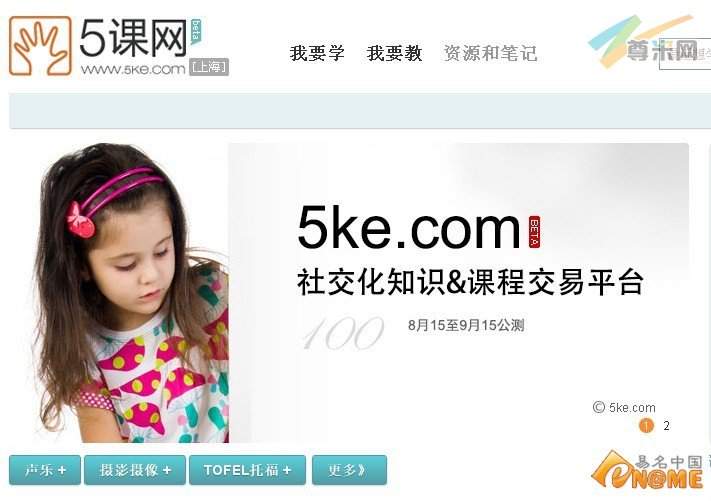Open the 我要教 menu item
Image resolution: width=711 pixels, height=501 pixels.
pyautogui.click(x=394, y=53)
